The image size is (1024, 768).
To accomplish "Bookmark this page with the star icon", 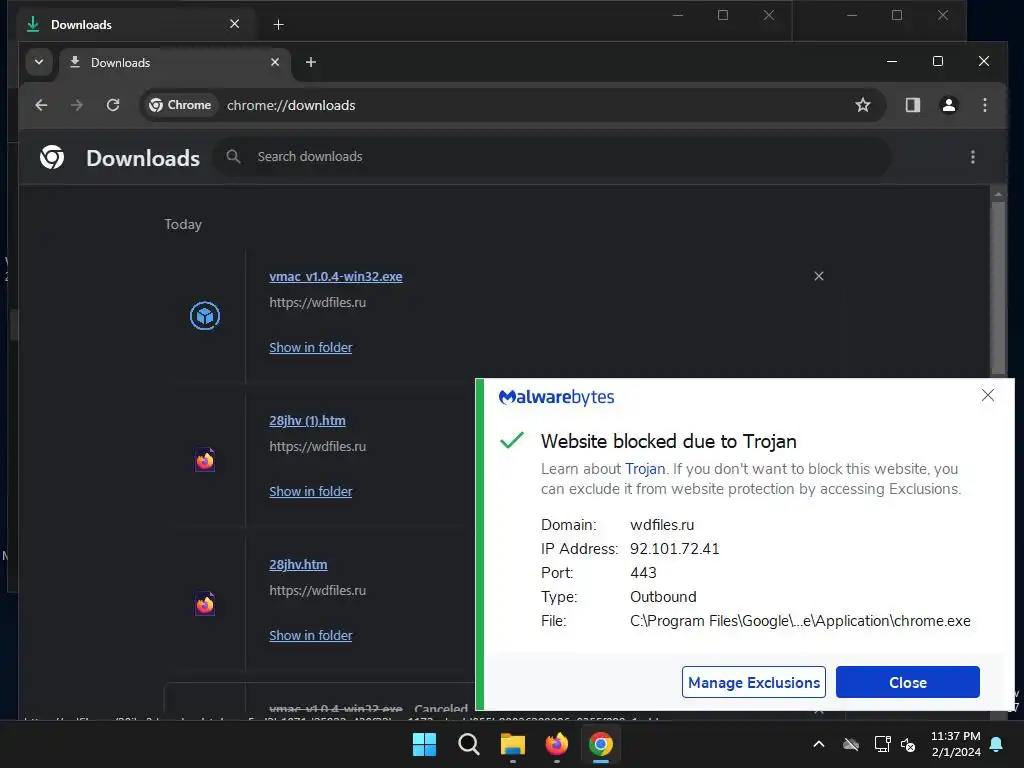I will 863,105.
